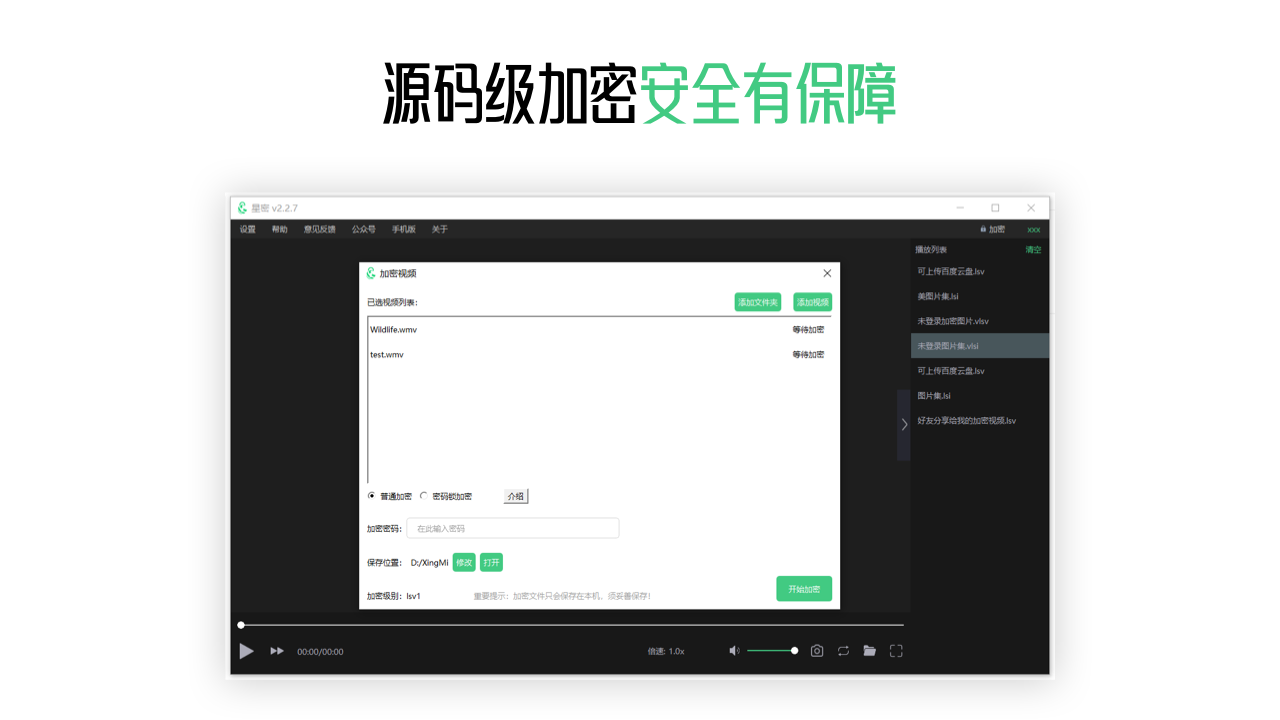Click the 介绍 button

(x=515, y=496)
